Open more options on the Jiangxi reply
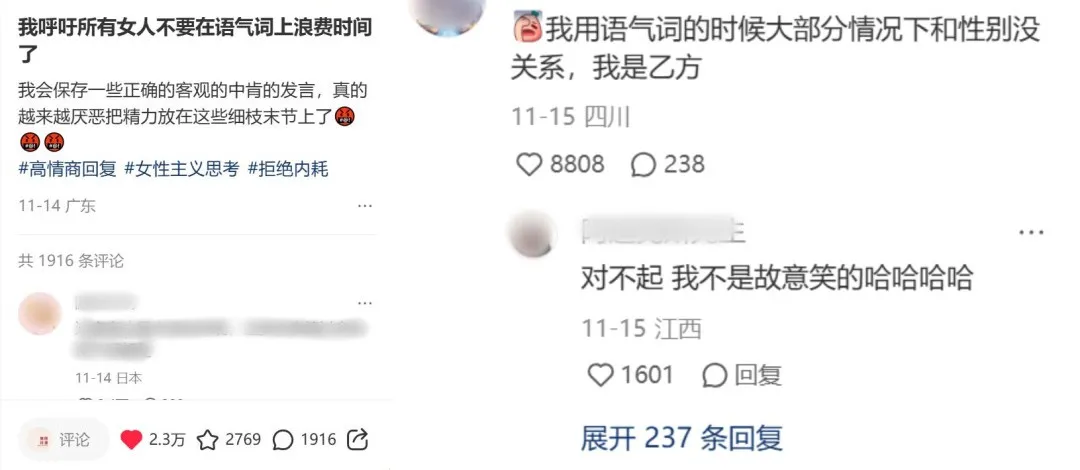1080x470 pixels. pos(1031,233)
